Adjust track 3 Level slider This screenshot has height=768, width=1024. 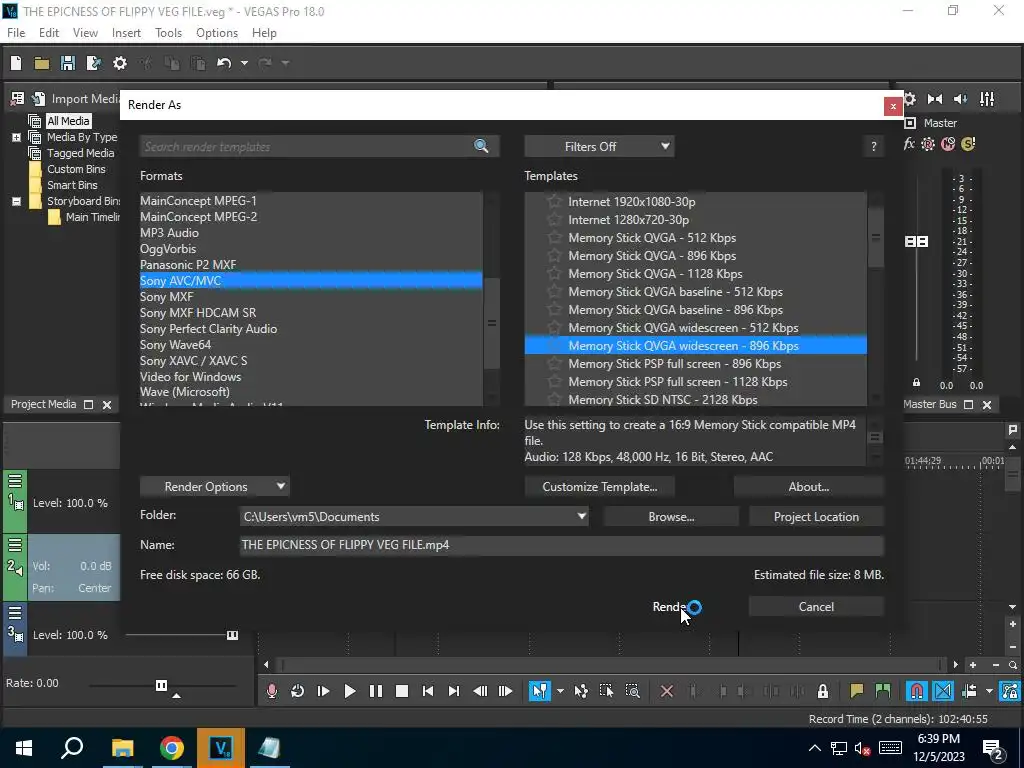pyautogui.click(x=232, y=635)
